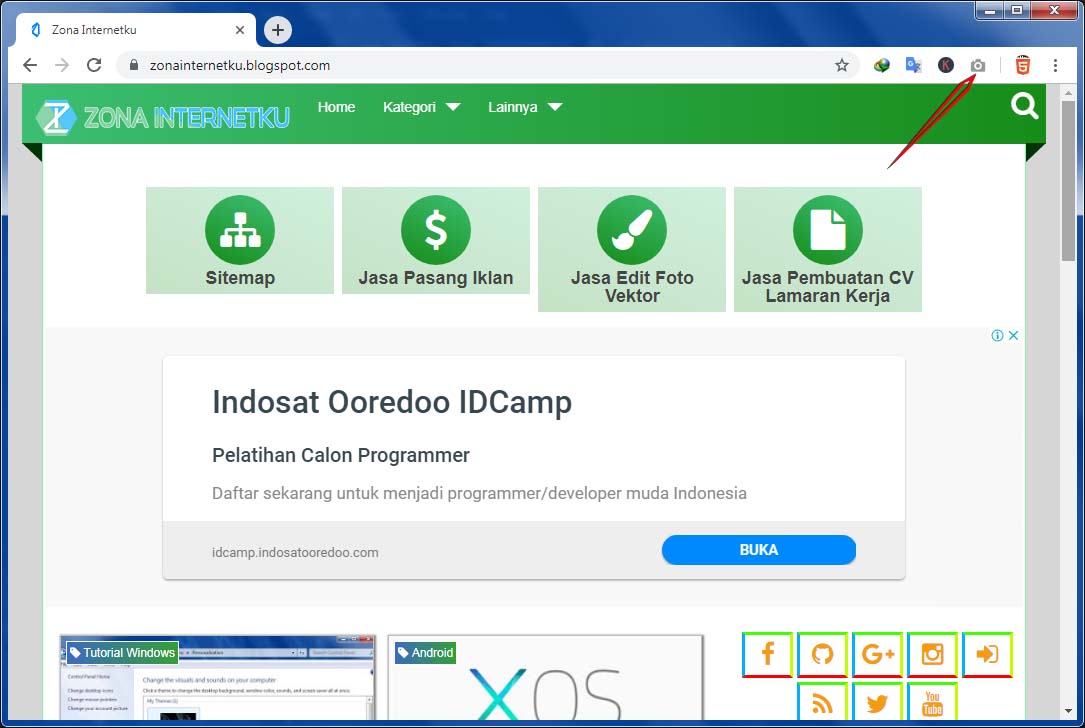Open the Google Translate extension icon
This screenshot has height=728, width=1085.
pos(912,64)
